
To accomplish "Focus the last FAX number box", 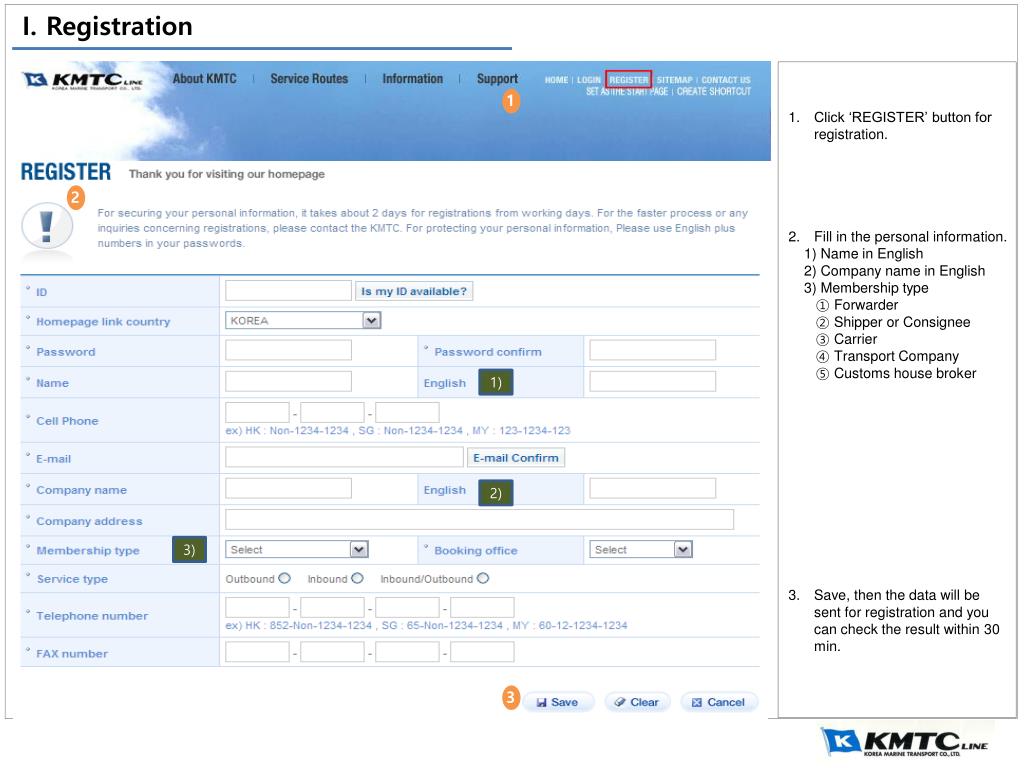I will coord(482,652).
